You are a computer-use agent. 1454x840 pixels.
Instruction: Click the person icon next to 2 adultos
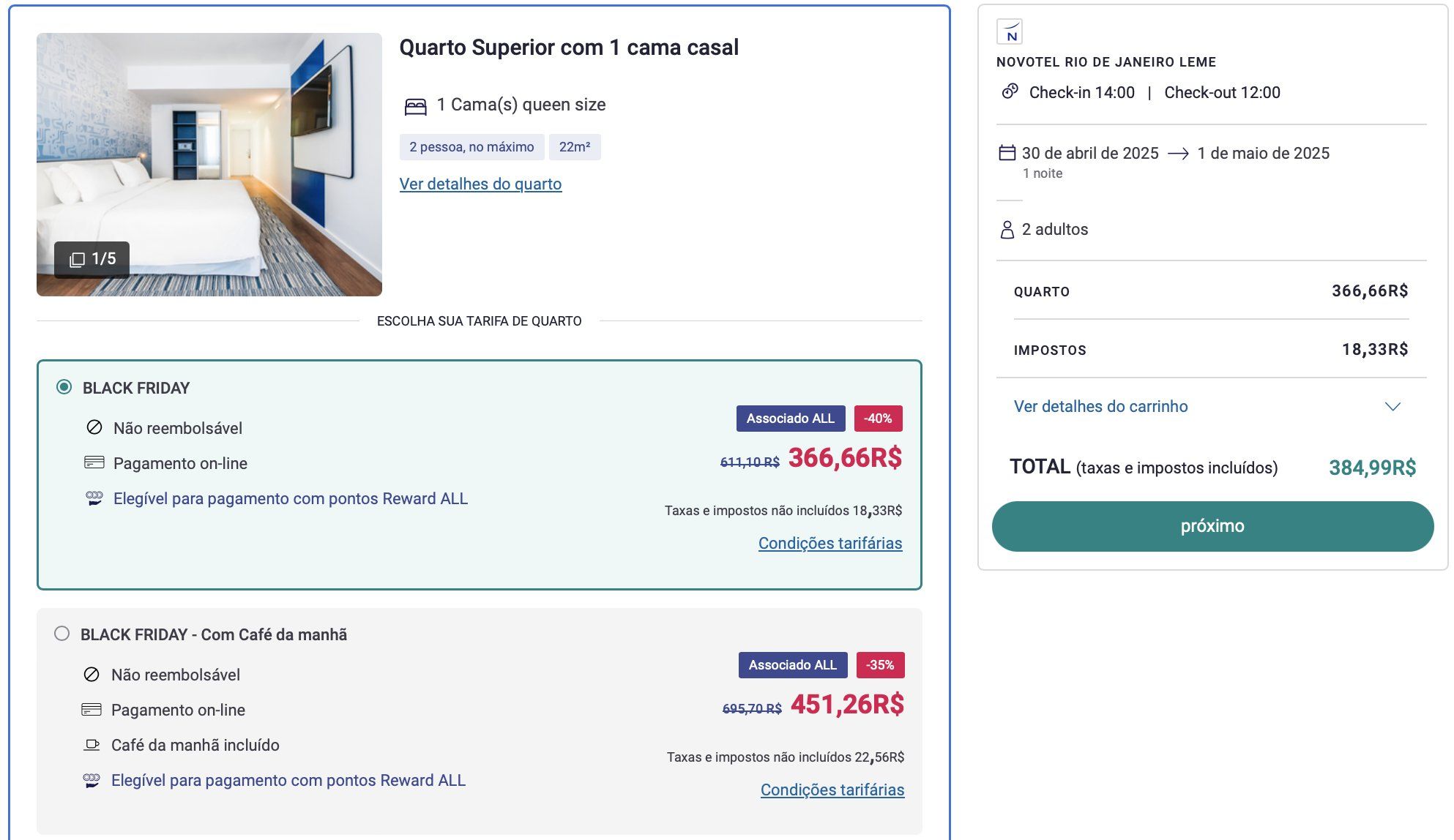pyautogui.click(x=1007, y=230)
